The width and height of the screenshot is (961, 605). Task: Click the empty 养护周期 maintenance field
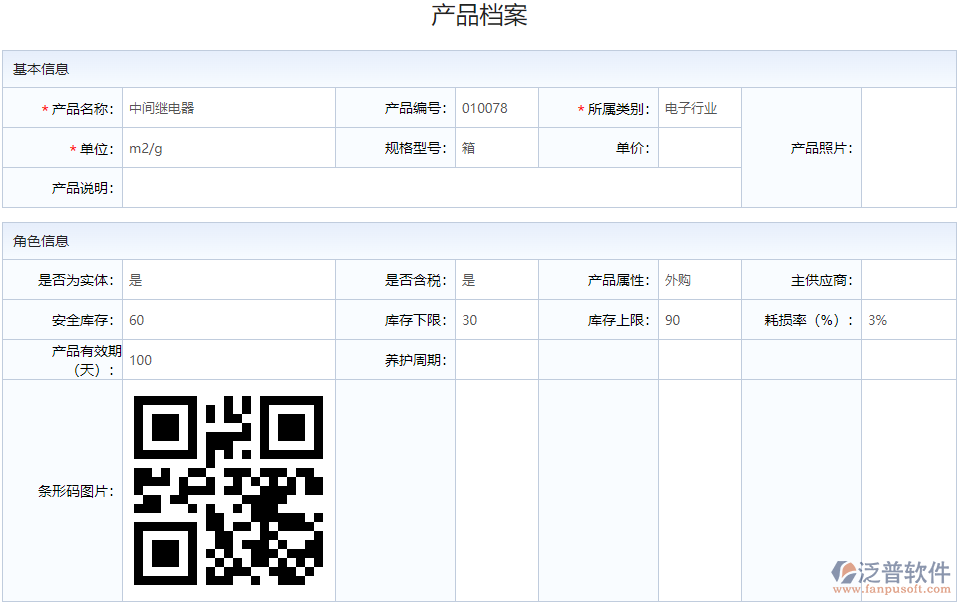point(497,360)
